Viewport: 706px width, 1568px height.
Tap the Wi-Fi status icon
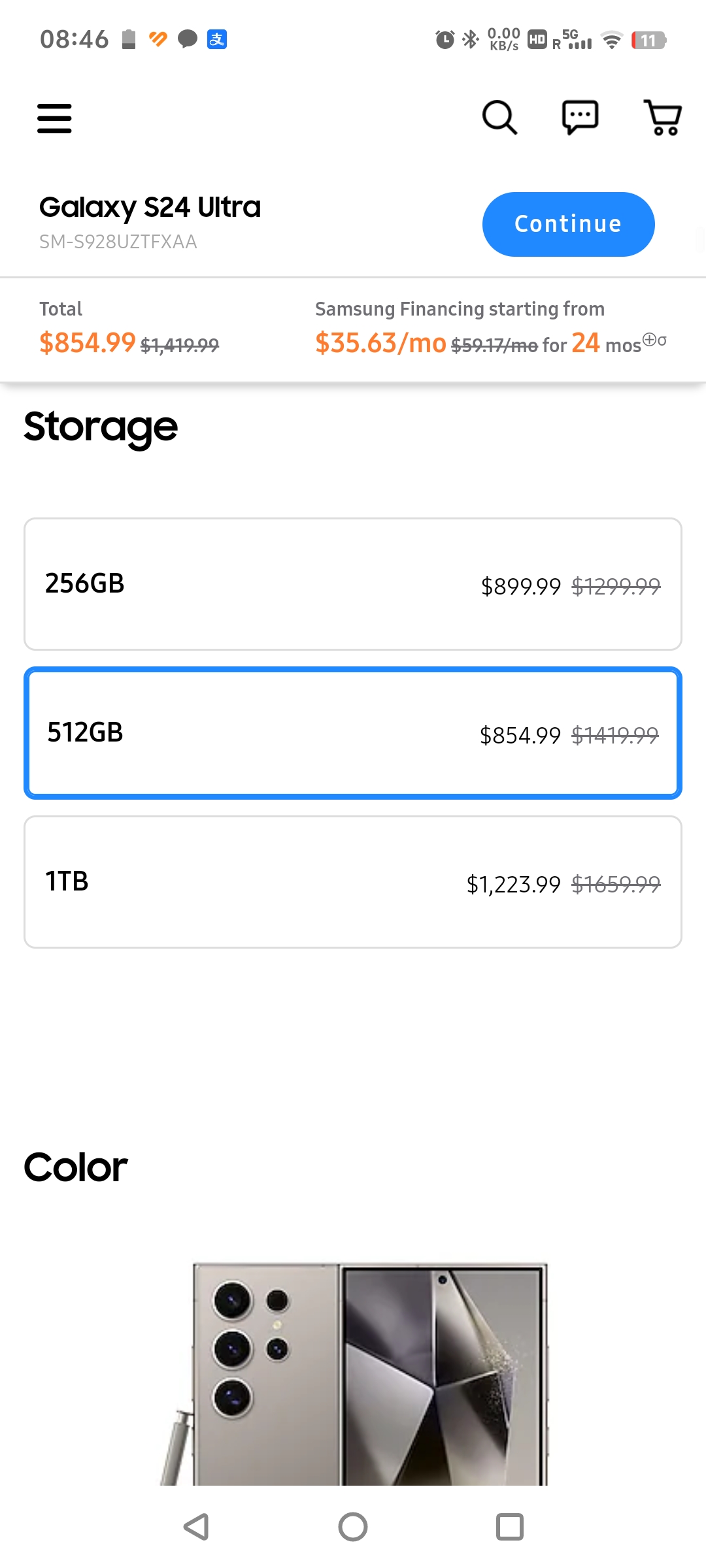coord(612,41)
